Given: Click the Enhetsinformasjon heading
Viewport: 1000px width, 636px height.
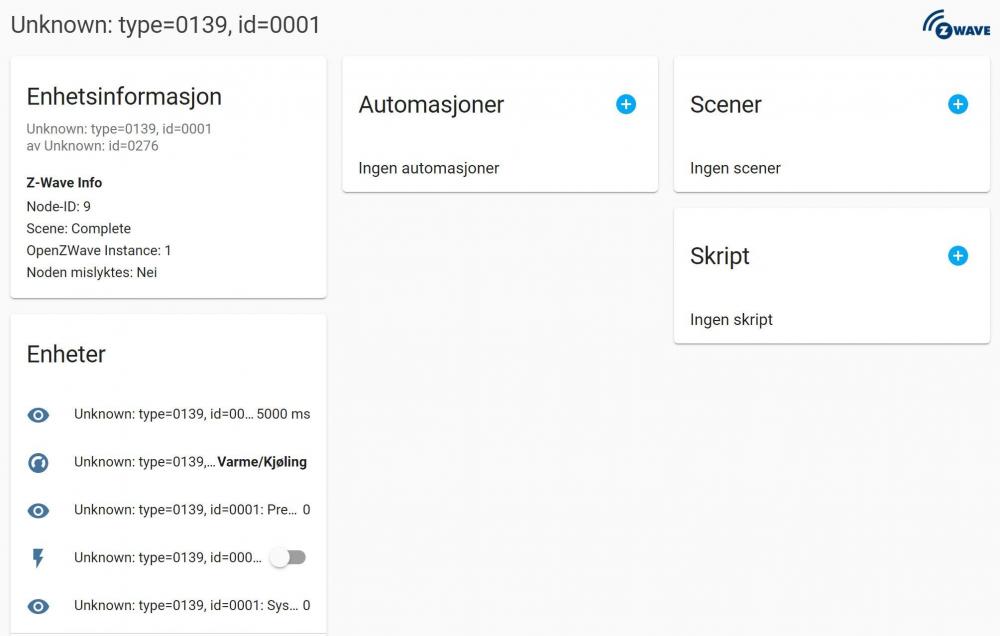Looking at the screenshot, I should point(124,97).
